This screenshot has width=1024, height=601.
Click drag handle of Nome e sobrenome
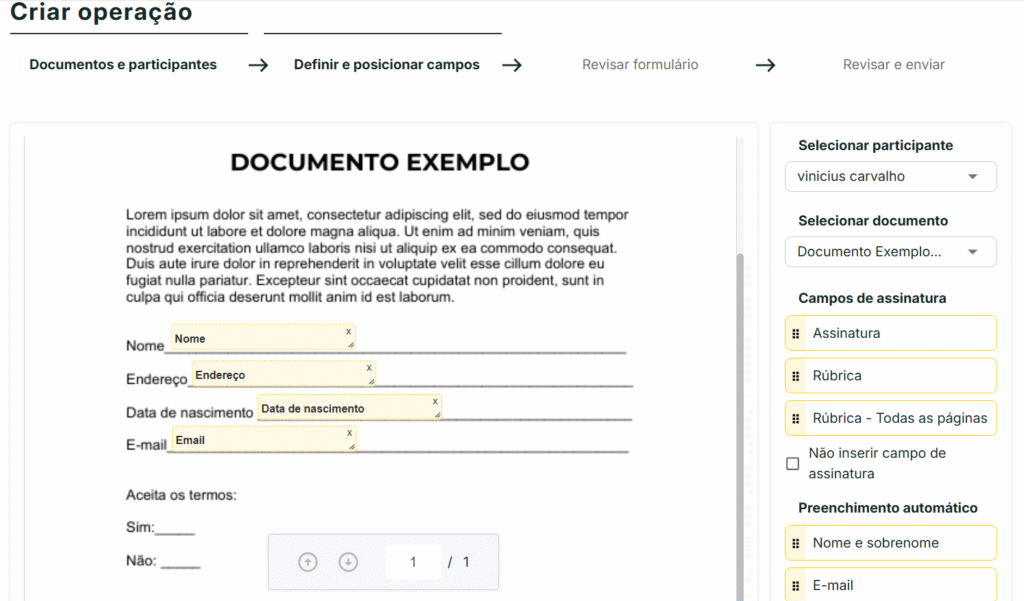[x=796, y=543]
